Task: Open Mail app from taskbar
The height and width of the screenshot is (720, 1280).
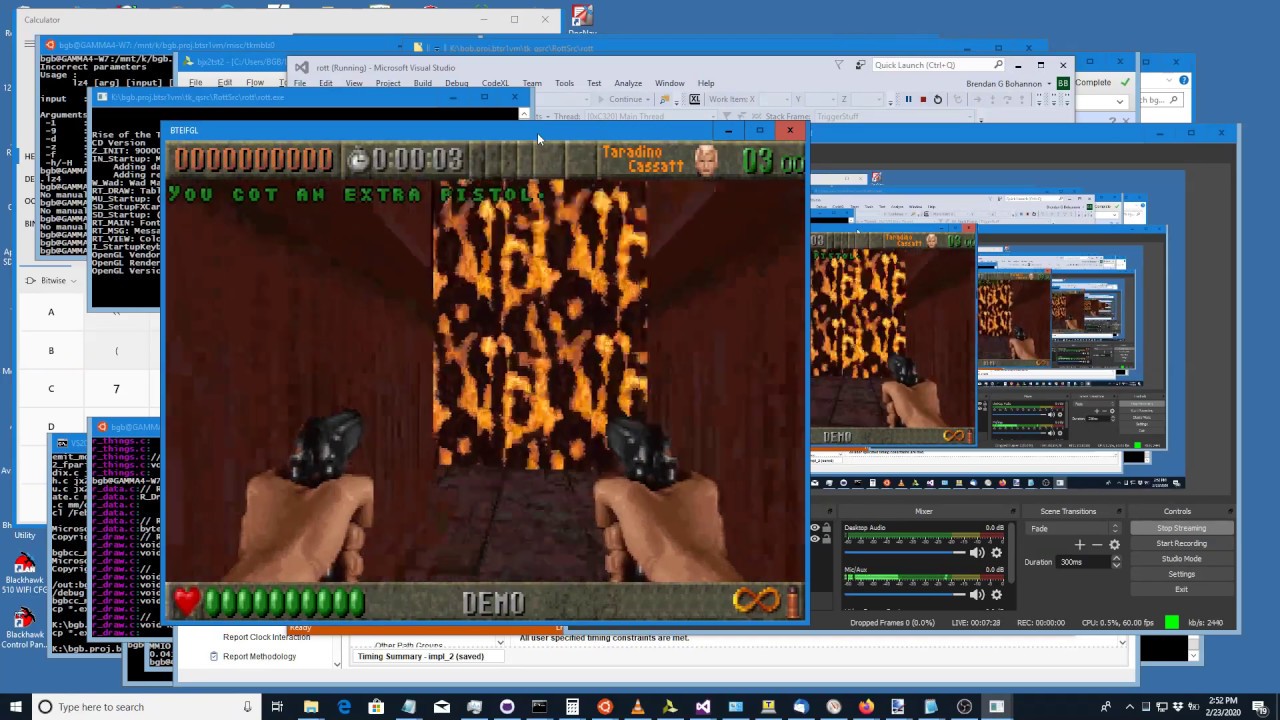Action: pos(441,707)
